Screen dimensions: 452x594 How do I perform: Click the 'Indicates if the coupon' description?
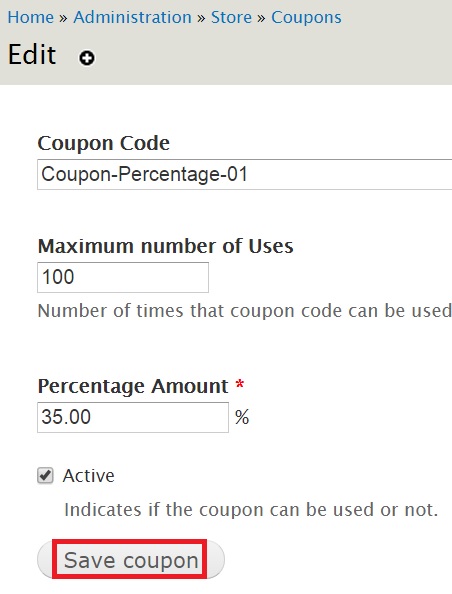pos(251,510)
